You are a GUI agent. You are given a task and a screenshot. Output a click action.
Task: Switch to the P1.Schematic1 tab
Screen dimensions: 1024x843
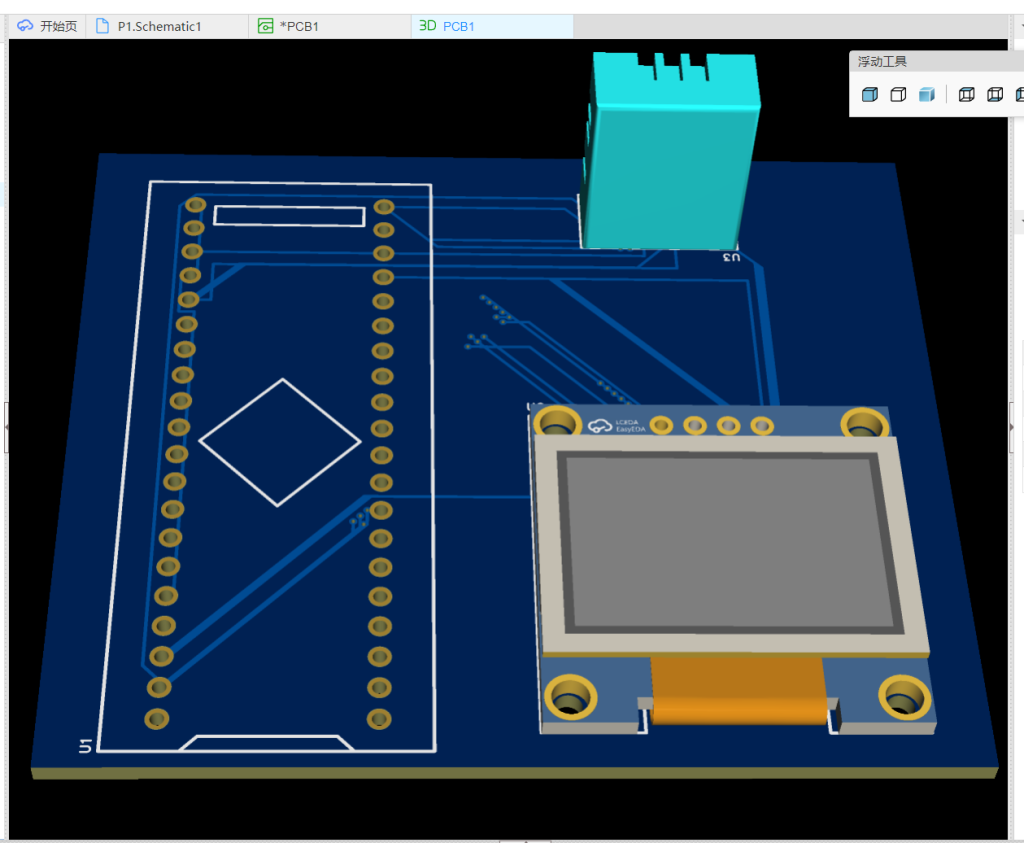pyautogui.click(x=160, y=26)
